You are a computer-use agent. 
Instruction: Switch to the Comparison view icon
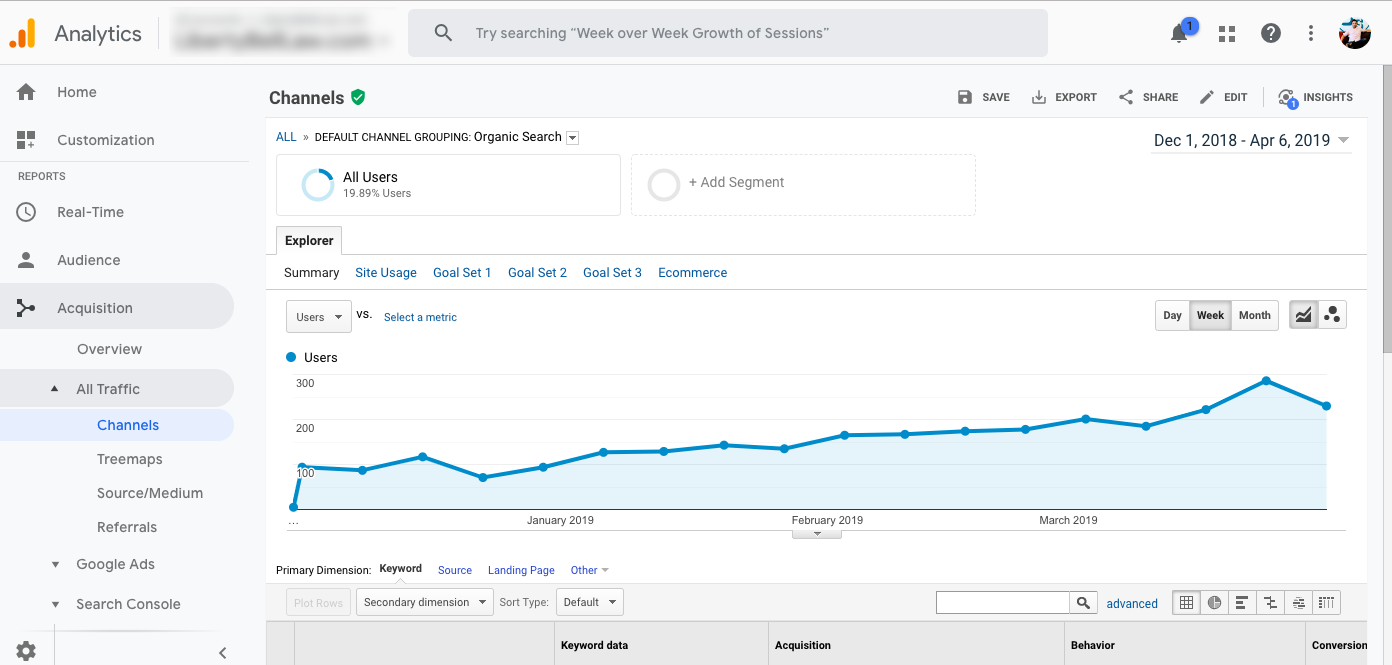click(1270, 602)
